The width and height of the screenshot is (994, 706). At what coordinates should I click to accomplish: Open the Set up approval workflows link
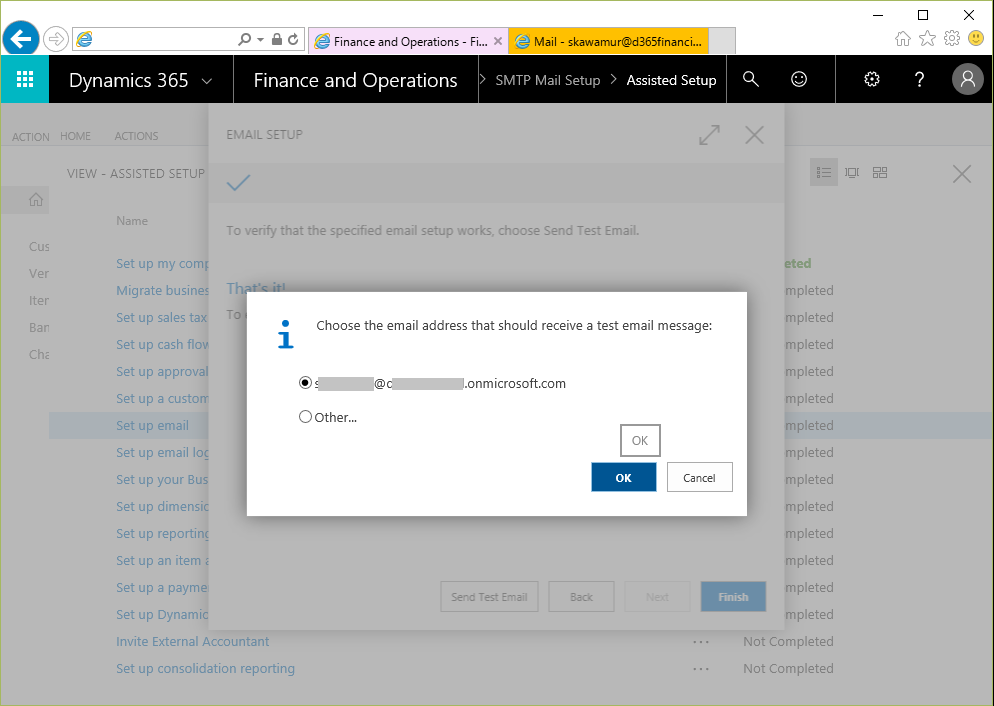tap(162, 371)
